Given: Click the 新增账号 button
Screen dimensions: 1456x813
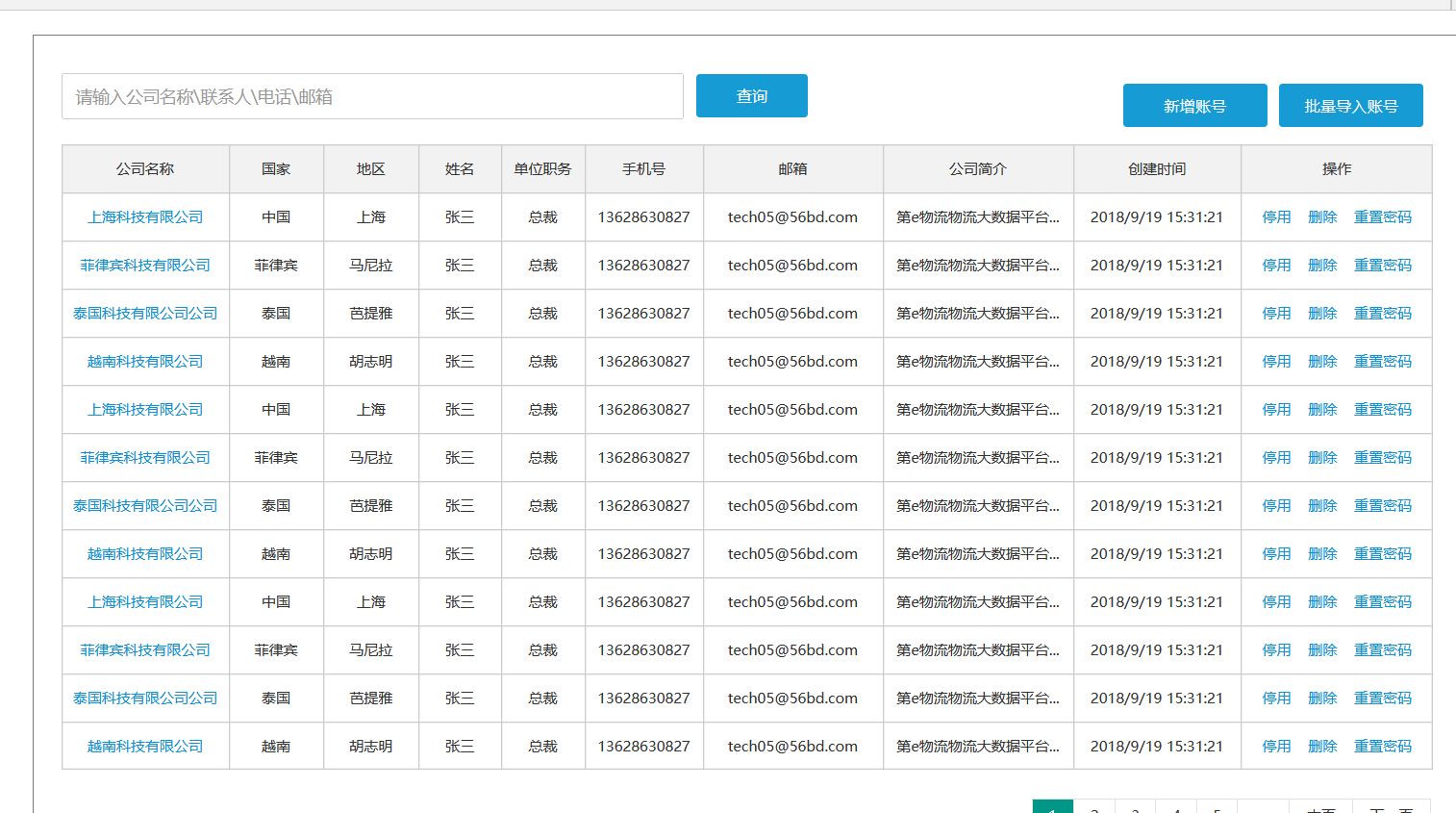Looking at the screenshot, I should (x=1195, y=106).
